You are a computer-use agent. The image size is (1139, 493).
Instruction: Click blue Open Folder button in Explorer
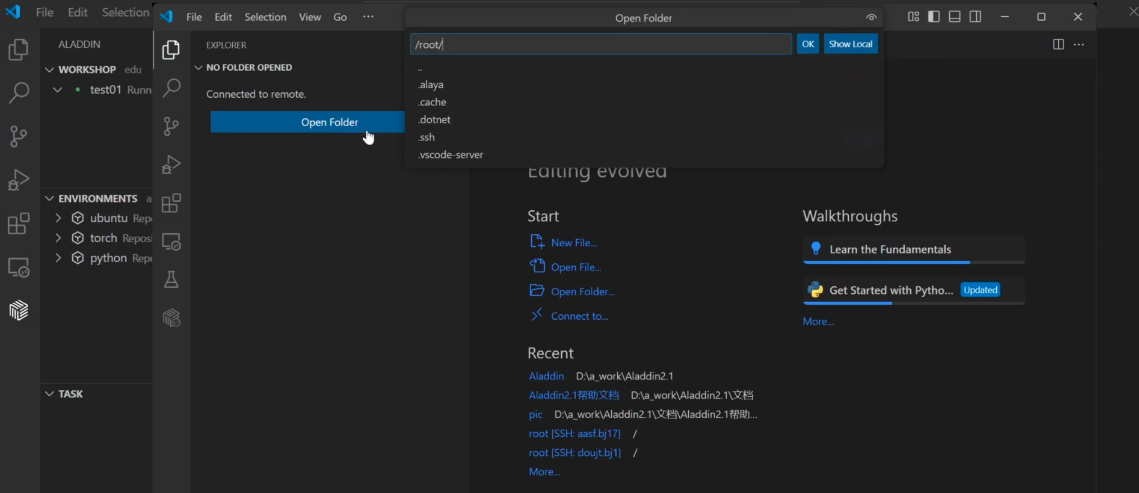click(x=330, y=122)
